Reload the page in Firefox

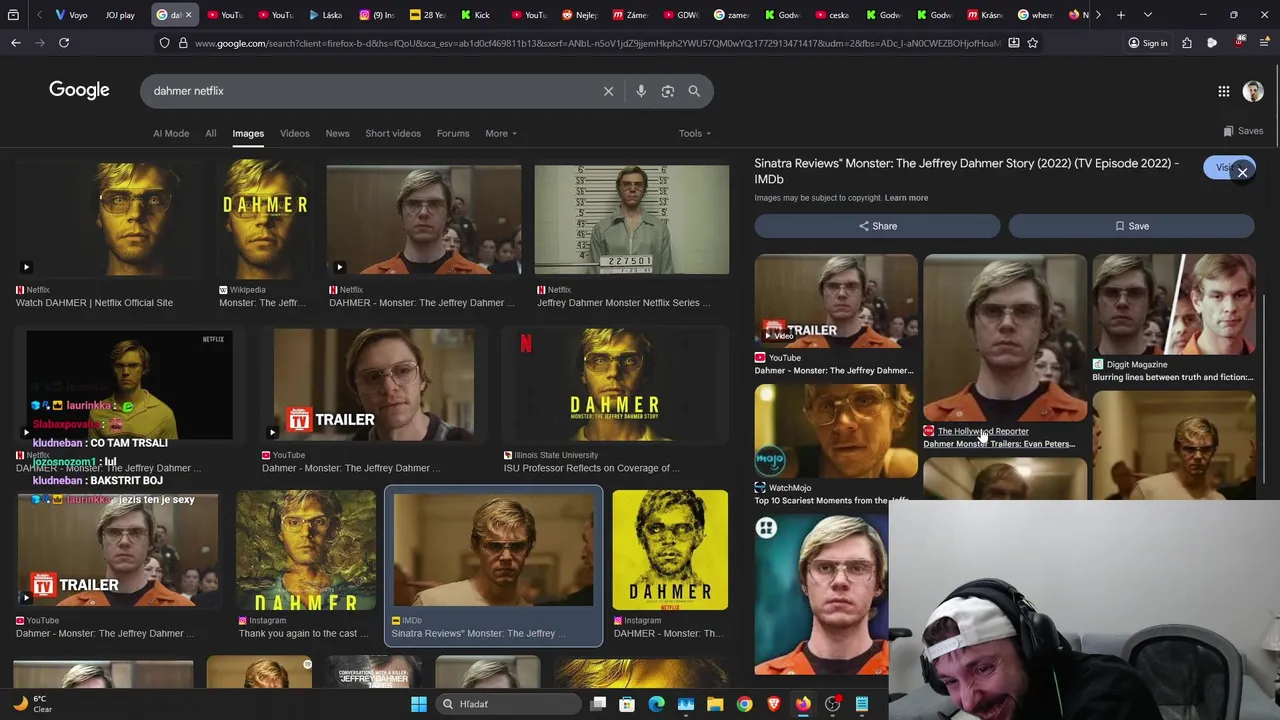(x=64, y=43)
